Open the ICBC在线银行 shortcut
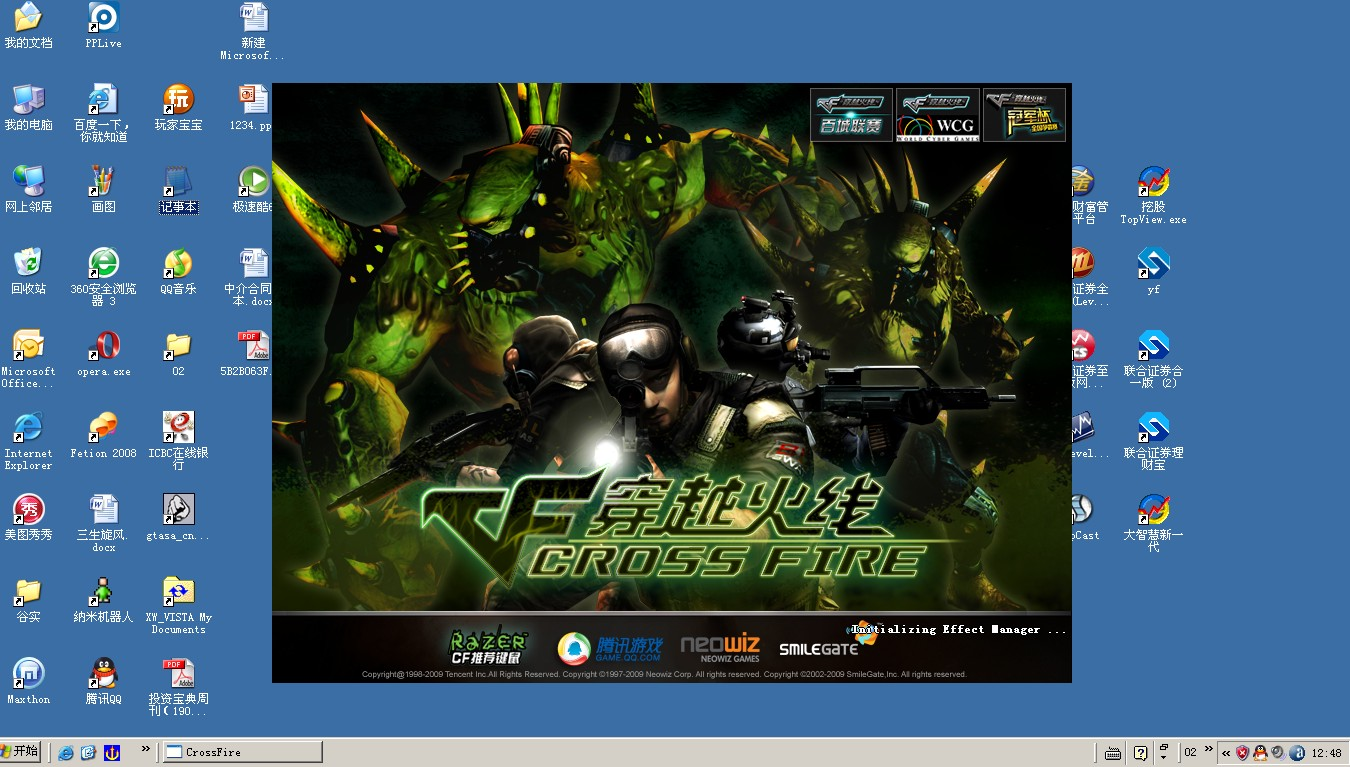The image size is (1350, 767). [x=178, y=441]
